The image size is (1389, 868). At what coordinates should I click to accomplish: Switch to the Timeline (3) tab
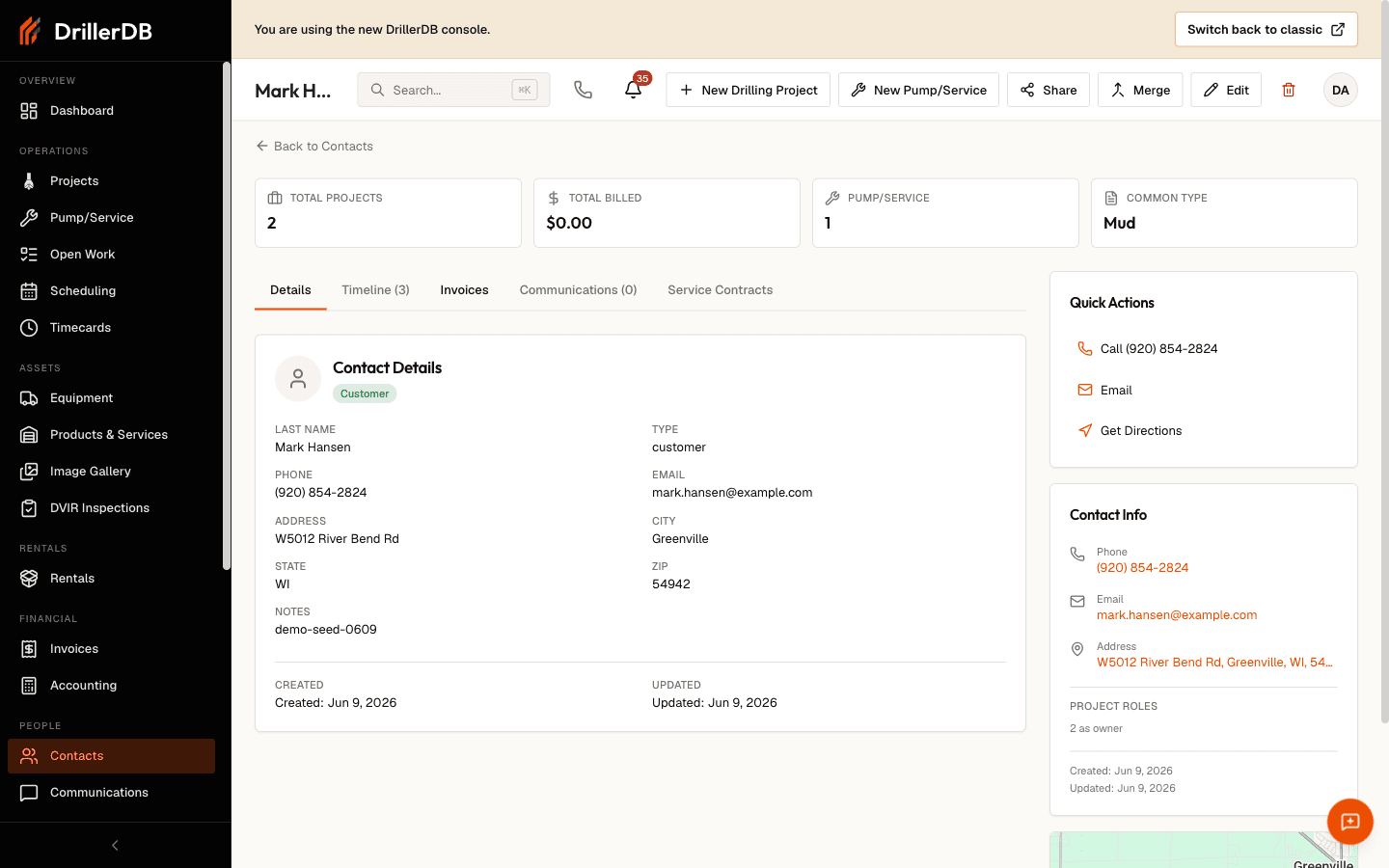375,290
